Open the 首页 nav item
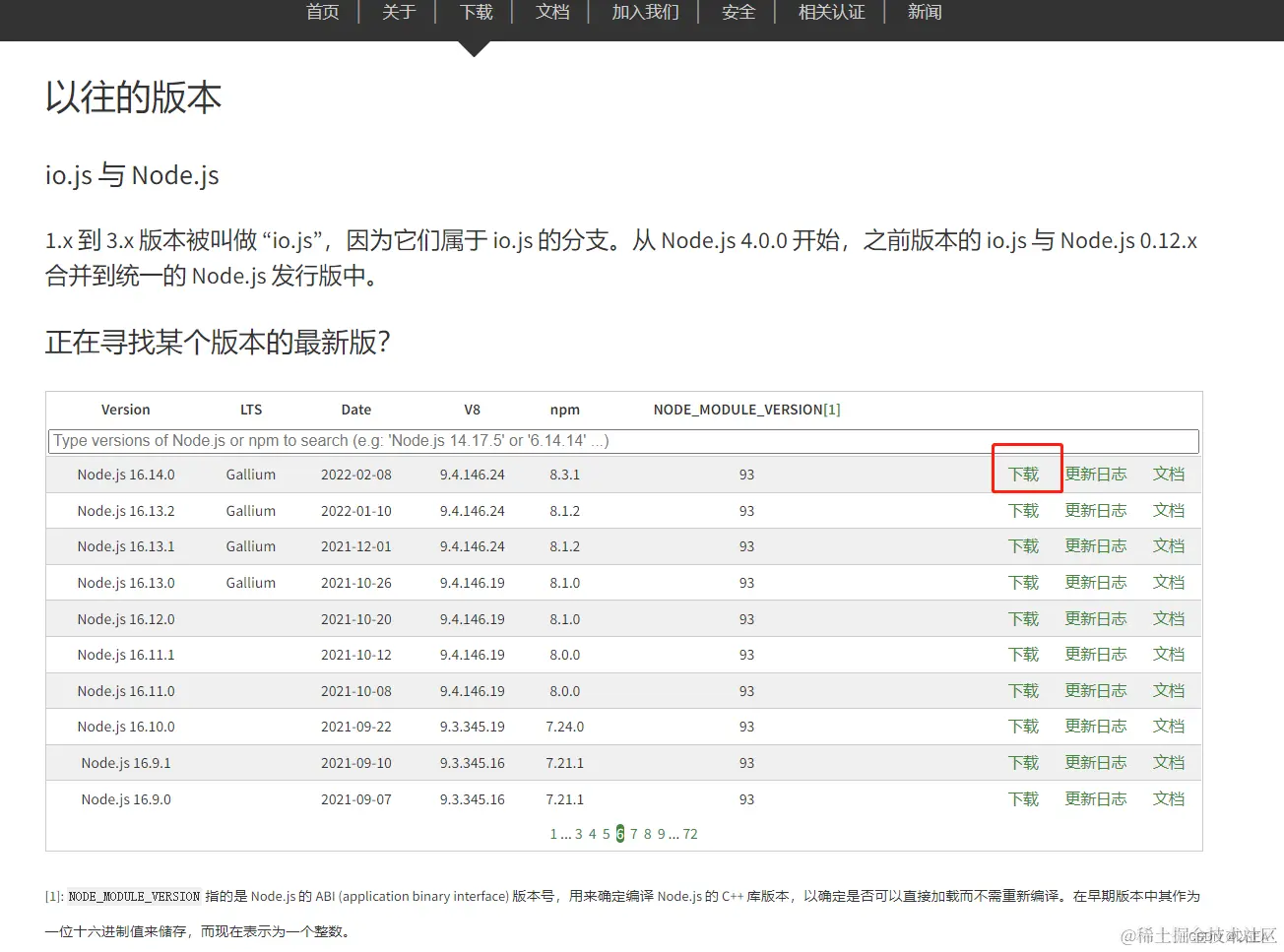Viewport: 1284px width, 952px height. 322,12
